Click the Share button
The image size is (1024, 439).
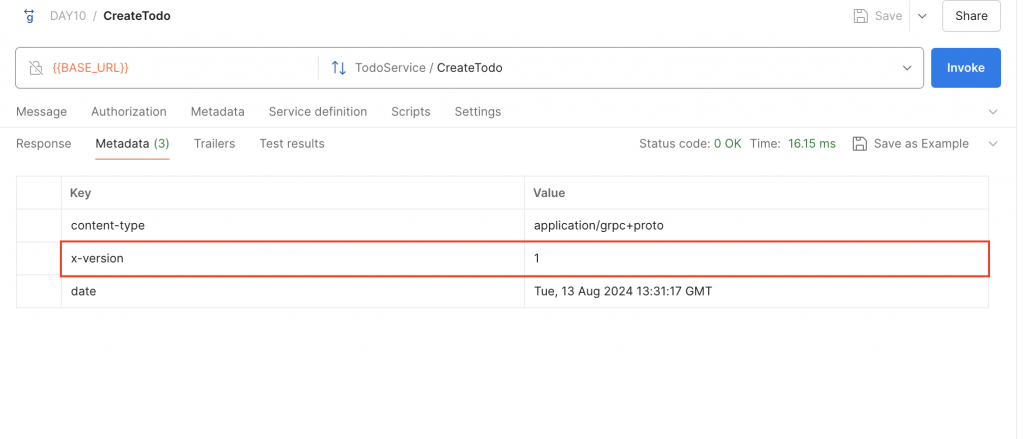[x=971, y=16]
